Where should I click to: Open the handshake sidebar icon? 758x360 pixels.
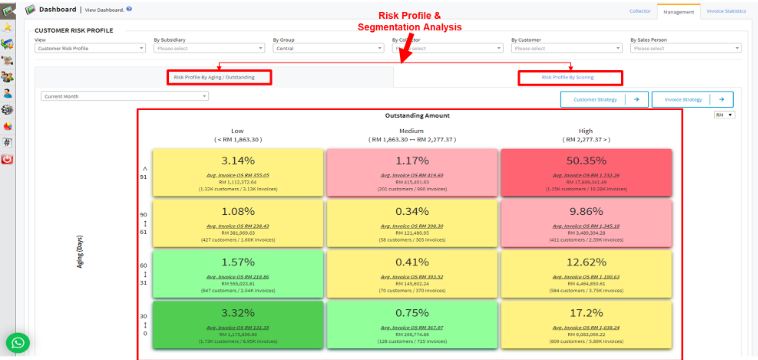click(7, 60)
